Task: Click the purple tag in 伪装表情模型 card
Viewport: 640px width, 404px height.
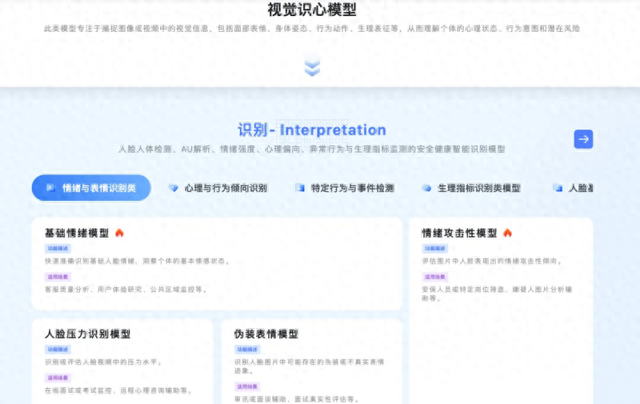Action: (247, 386)
